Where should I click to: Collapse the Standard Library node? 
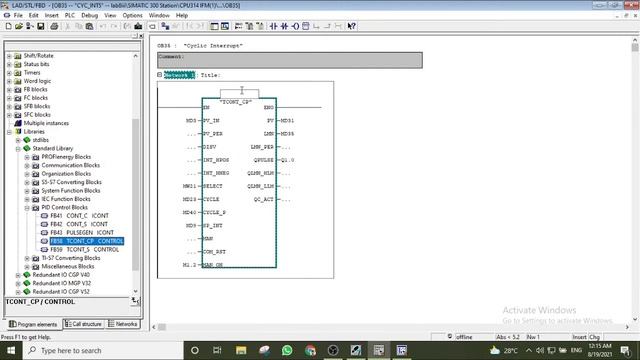(18, 149)
